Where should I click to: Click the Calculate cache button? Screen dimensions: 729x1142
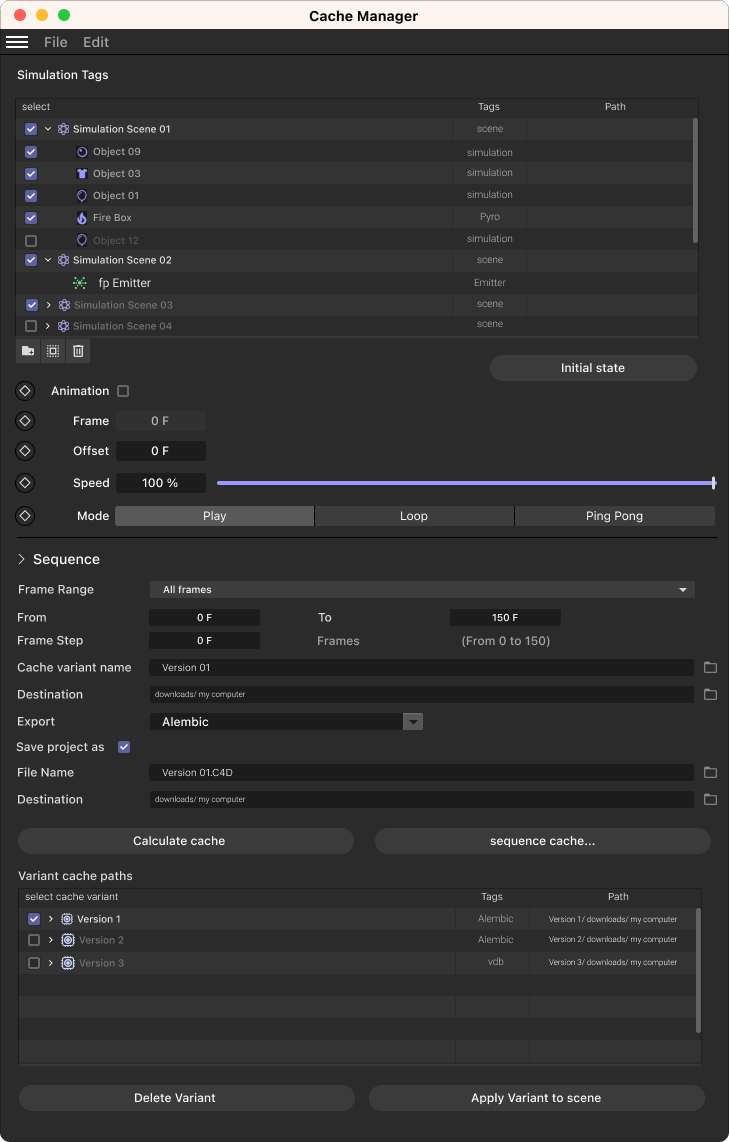click(x=186, y=840)
